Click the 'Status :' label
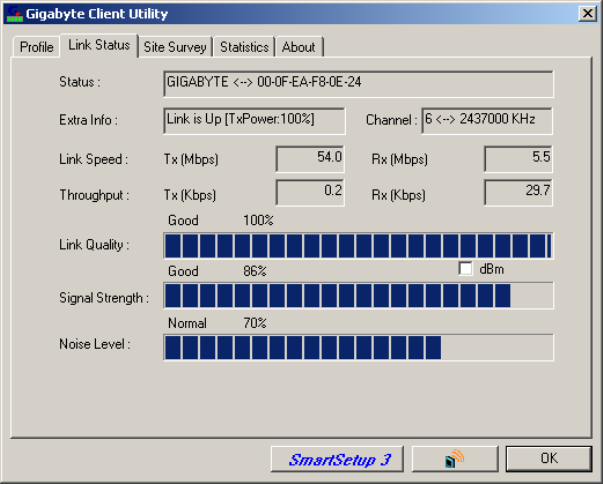Screen dimensions: 603x484 tap(80, 82)
